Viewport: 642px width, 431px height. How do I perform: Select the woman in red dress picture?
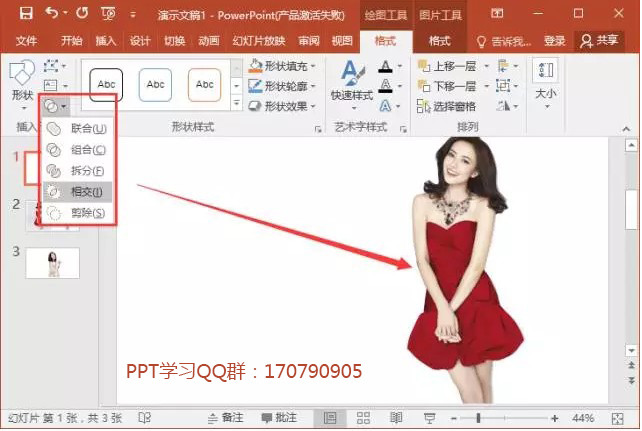tap(465, 270)
